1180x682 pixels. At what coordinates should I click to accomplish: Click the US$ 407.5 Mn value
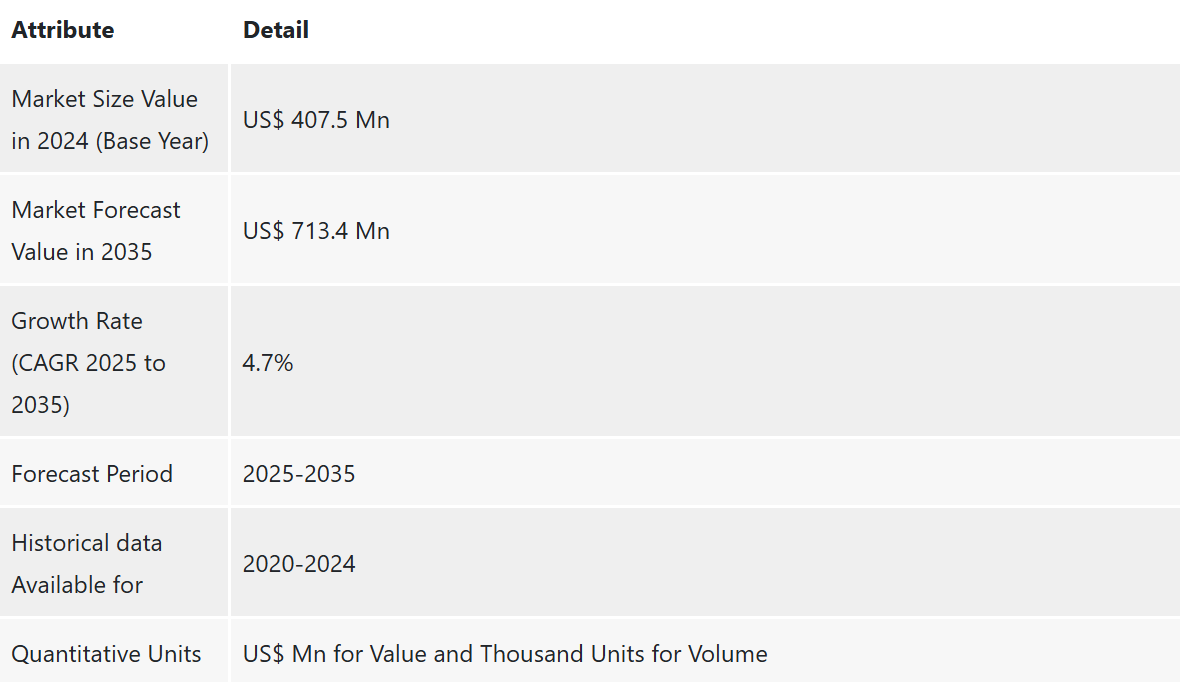click(316, 120)
